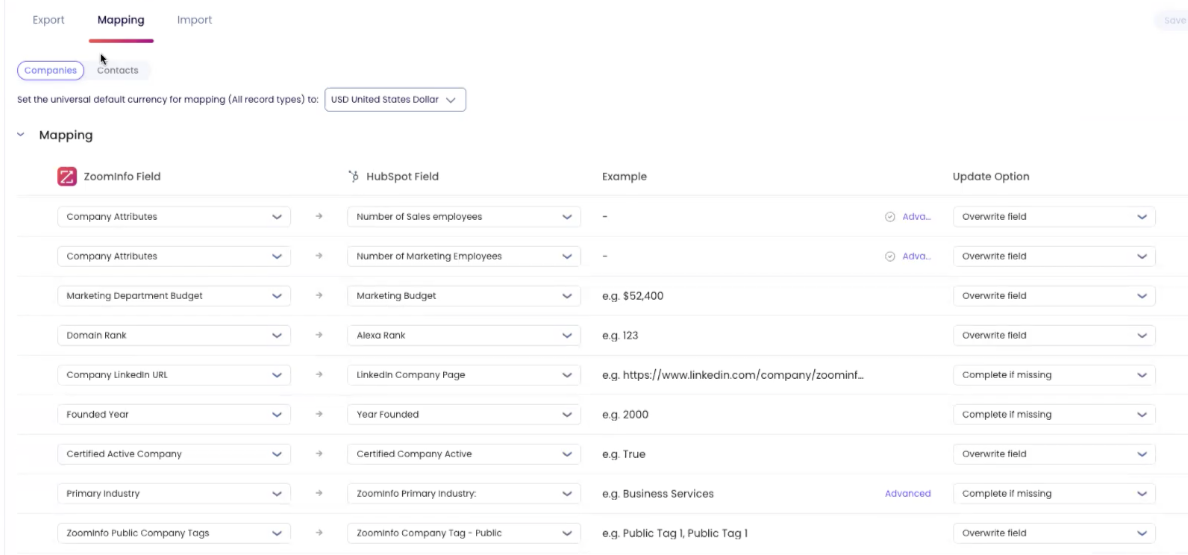The height and width of the screenshot is (555, 1188).
Task: Click the 'e.g. Public Tag 1, Public Tag 1' text
Action: 675,533
